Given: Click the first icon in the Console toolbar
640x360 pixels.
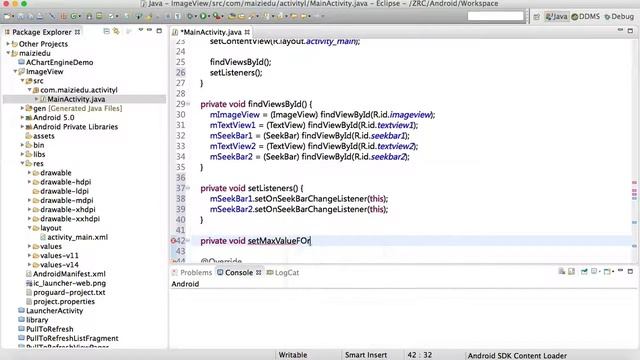Looking at the screenshot, I should click(x=562, y=271).
